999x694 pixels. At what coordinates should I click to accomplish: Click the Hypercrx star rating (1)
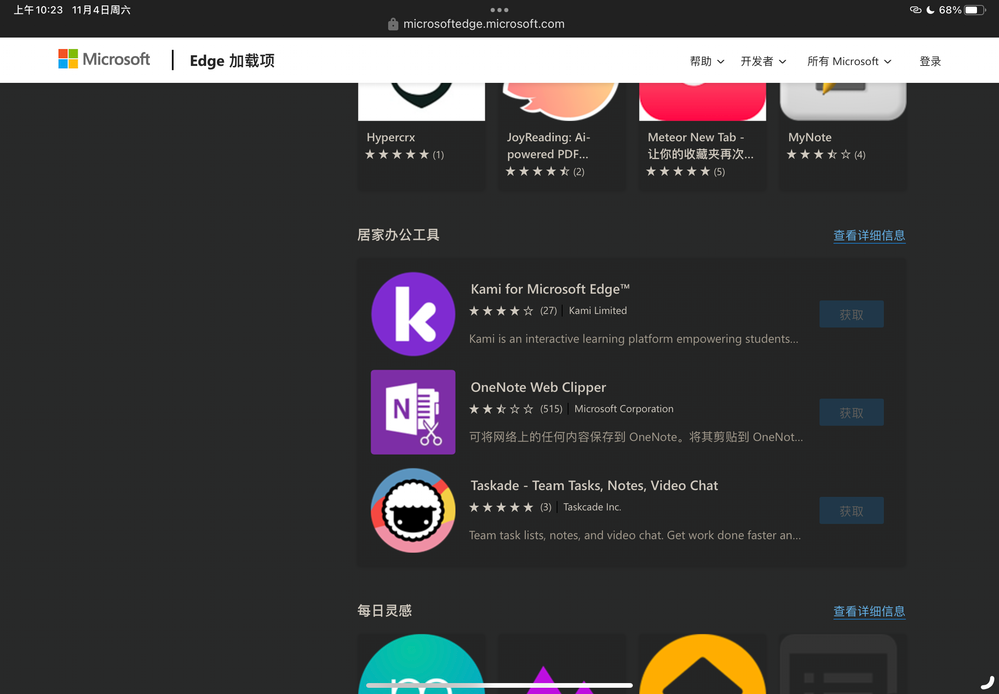(x=404, y=154)
